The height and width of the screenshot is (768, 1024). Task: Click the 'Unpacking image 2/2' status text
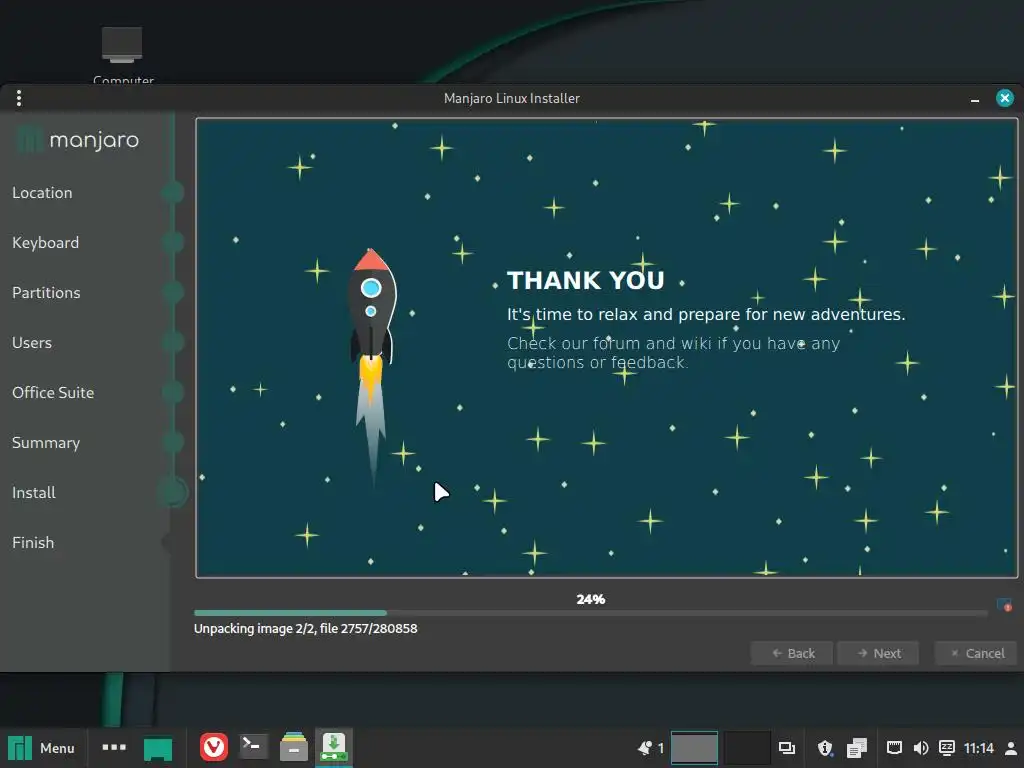[x=306, y=628]
